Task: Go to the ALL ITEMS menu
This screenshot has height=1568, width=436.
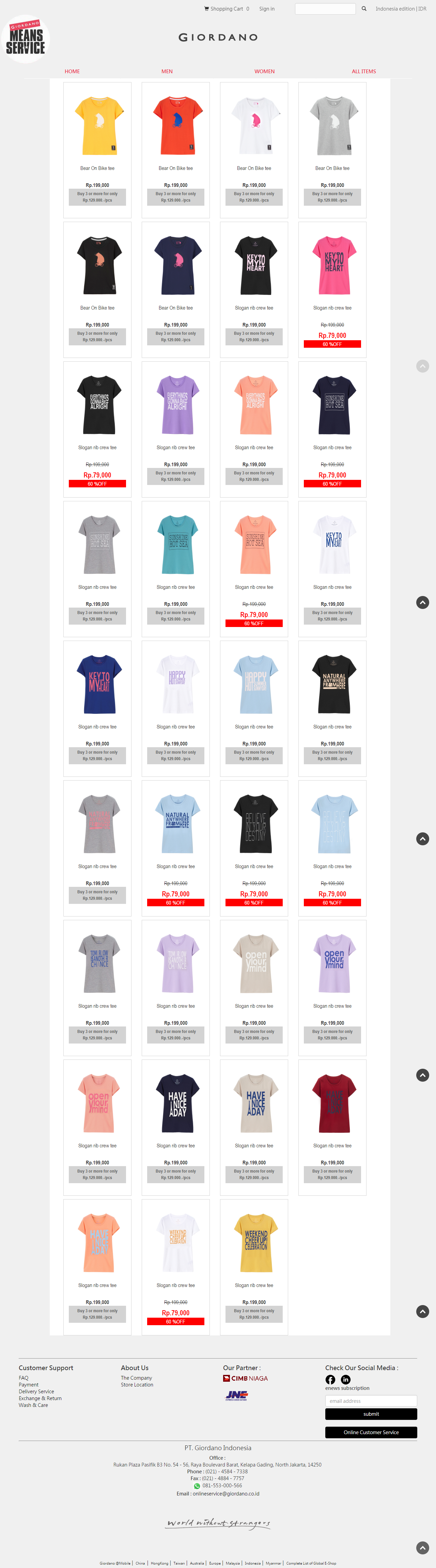Action: (363, 71)
